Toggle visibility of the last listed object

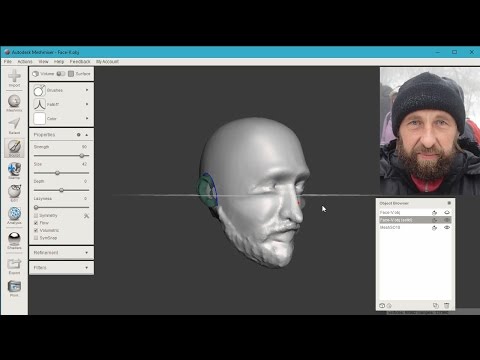(447, 228)
